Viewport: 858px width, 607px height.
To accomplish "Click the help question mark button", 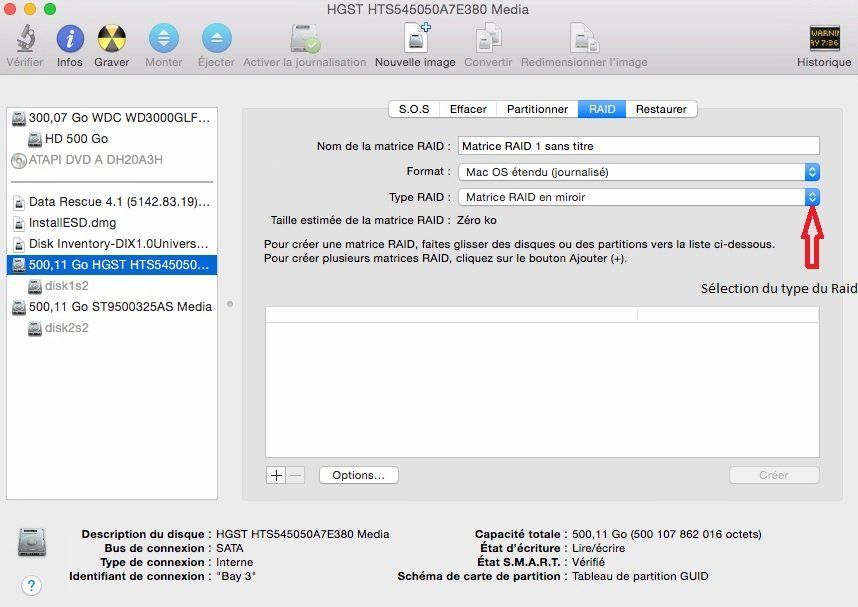I will [x=30, y=585].
